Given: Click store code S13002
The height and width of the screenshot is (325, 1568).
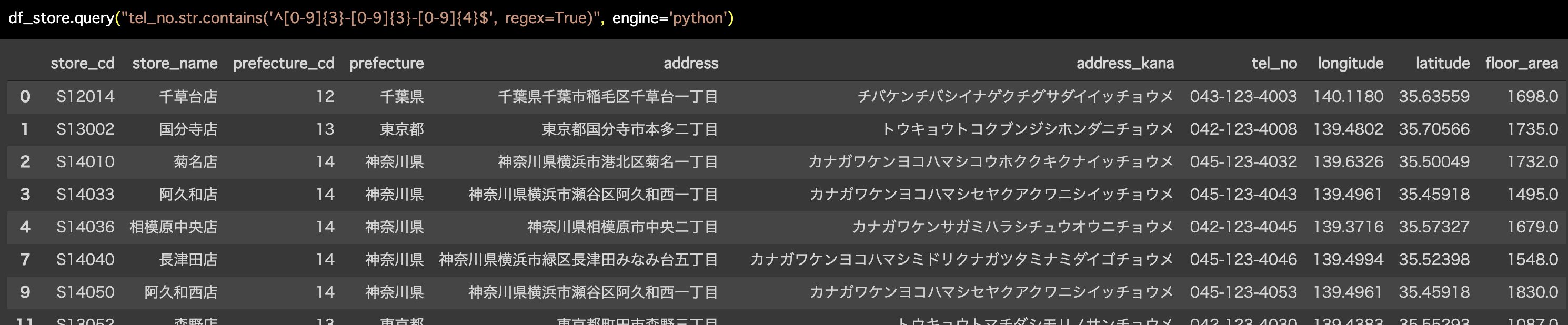Looking at the screenshot, I should click(x=85, y=129).
